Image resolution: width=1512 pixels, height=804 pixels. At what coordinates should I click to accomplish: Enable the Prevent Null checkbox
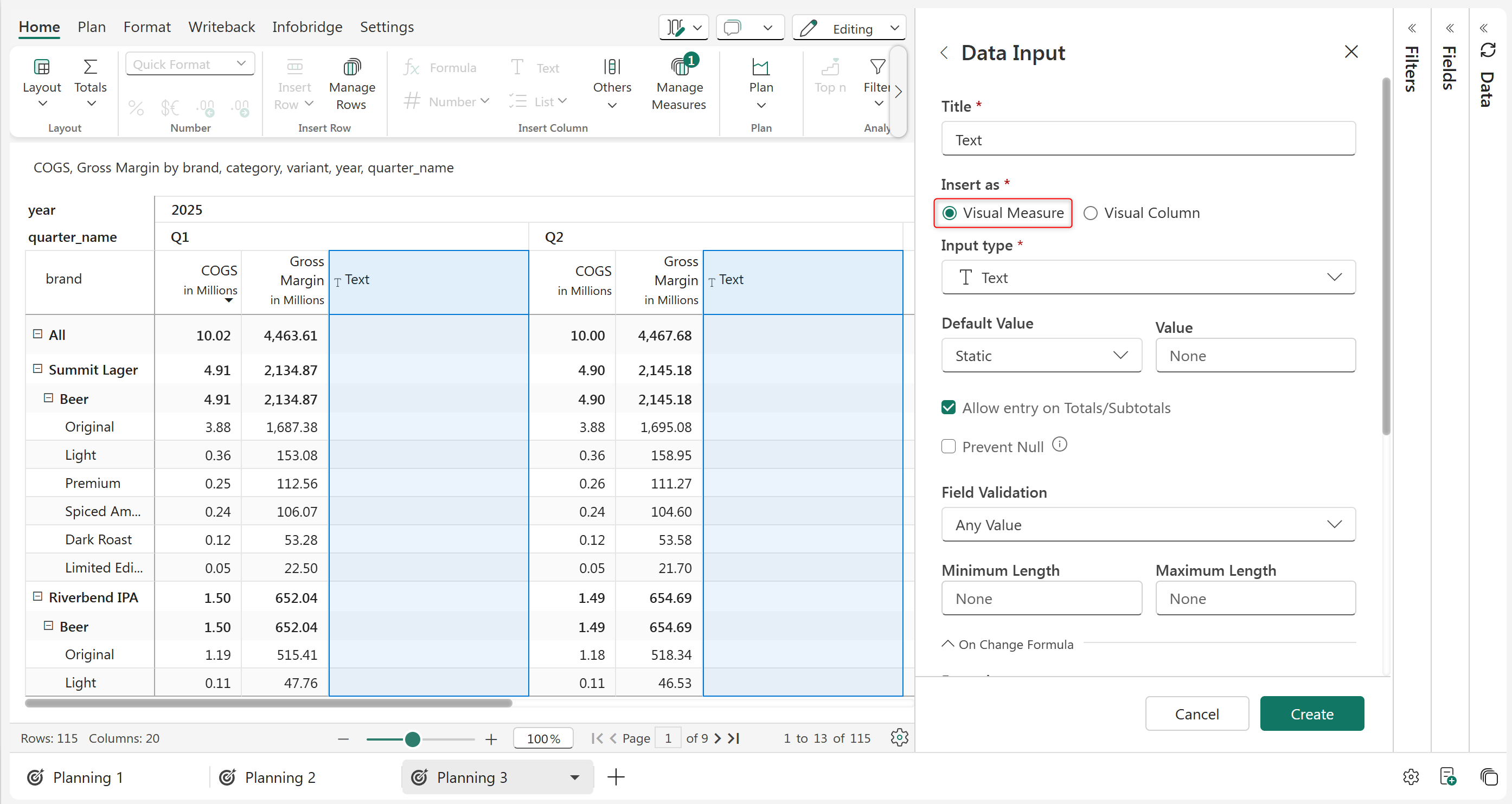coord(949,447)
